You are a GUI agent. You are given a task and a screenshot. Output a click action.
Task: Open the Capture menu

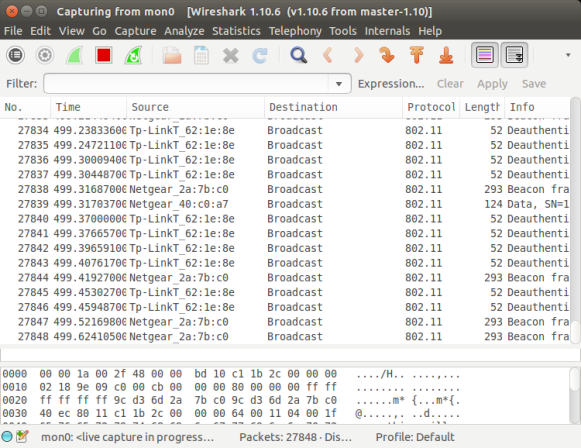click(x=135, y=31)
